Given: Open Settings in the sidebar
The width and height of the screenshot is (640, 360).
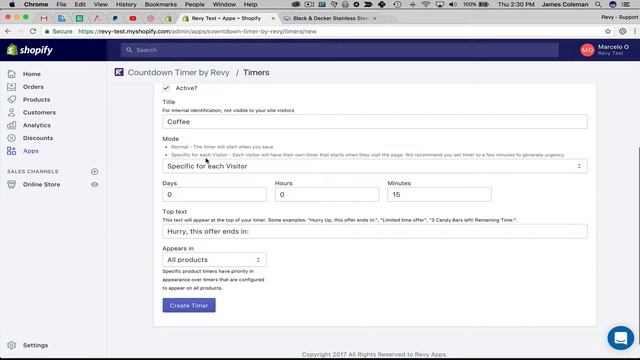Looking at the screenshot, I should pos(35,345).
